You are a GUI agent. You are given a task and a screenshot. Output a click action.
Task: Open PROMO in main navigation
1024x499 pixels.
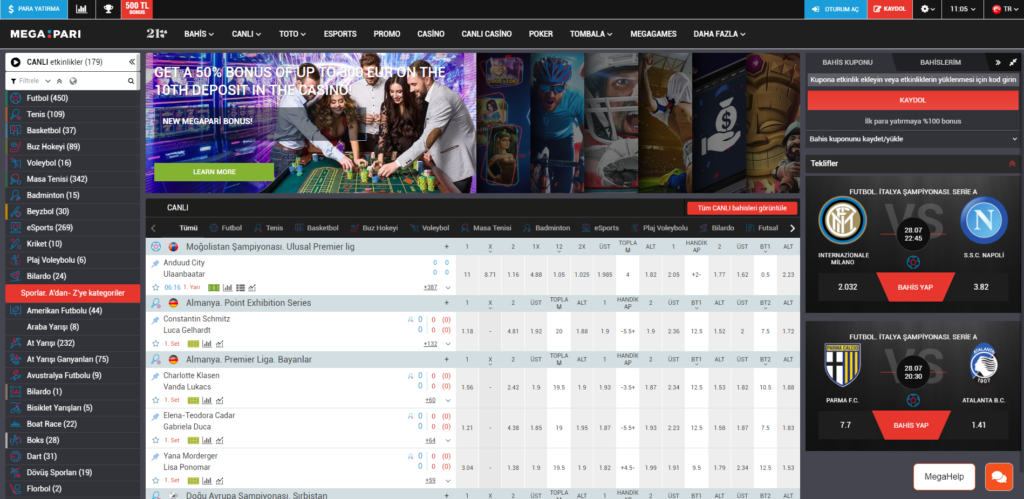(x=387, y=34)
